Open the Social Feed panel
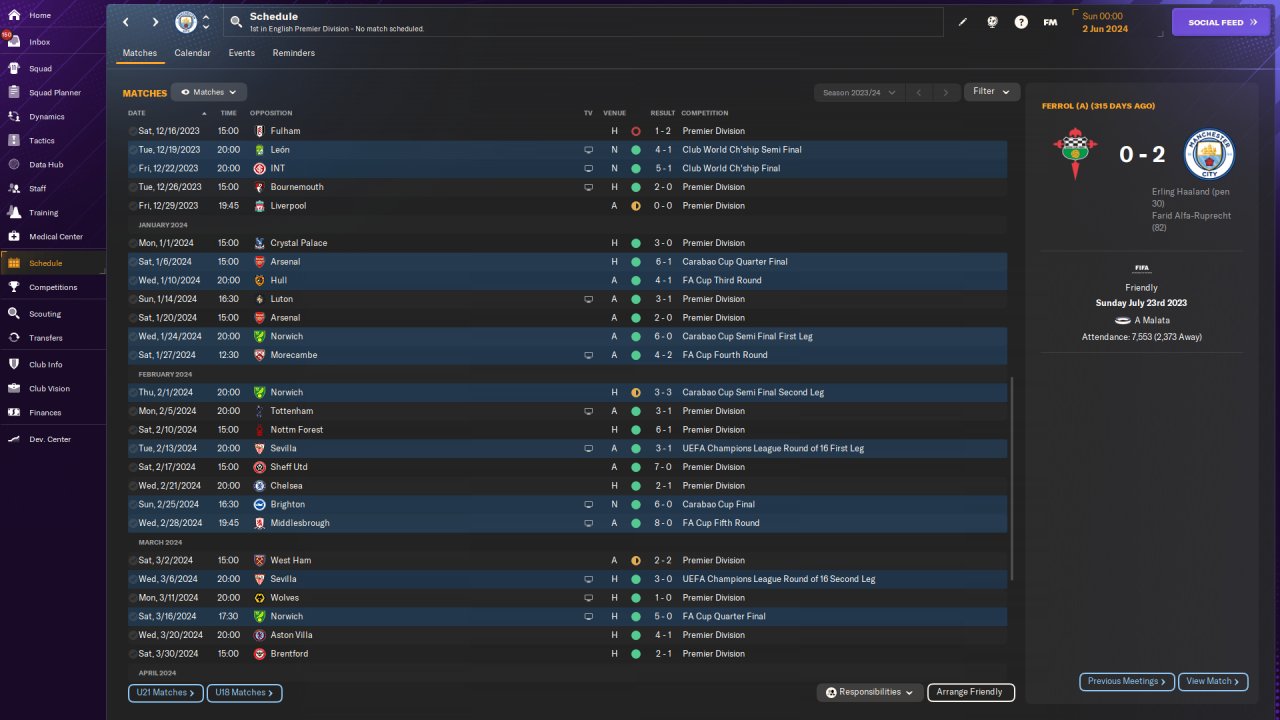This screenshot has height=720, width=1280. (1221, 22)
